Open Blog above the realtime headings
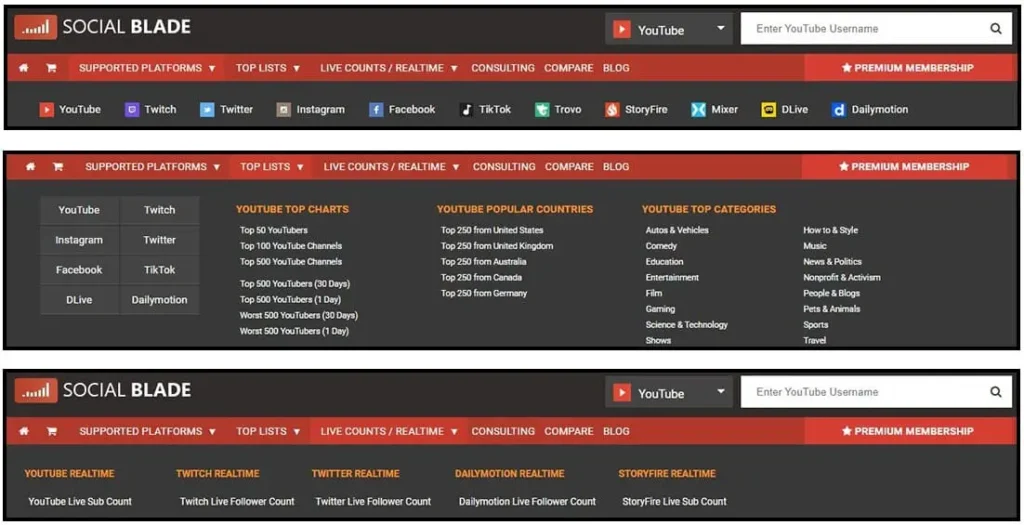 pyautogui.click(x=616, y=431)
